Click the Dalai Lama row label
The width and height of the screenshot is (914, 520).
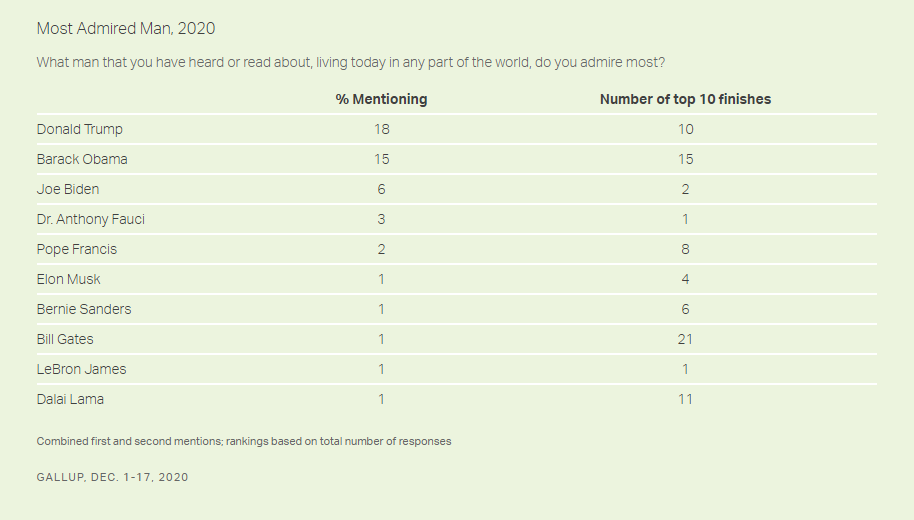tap(71, 399)
